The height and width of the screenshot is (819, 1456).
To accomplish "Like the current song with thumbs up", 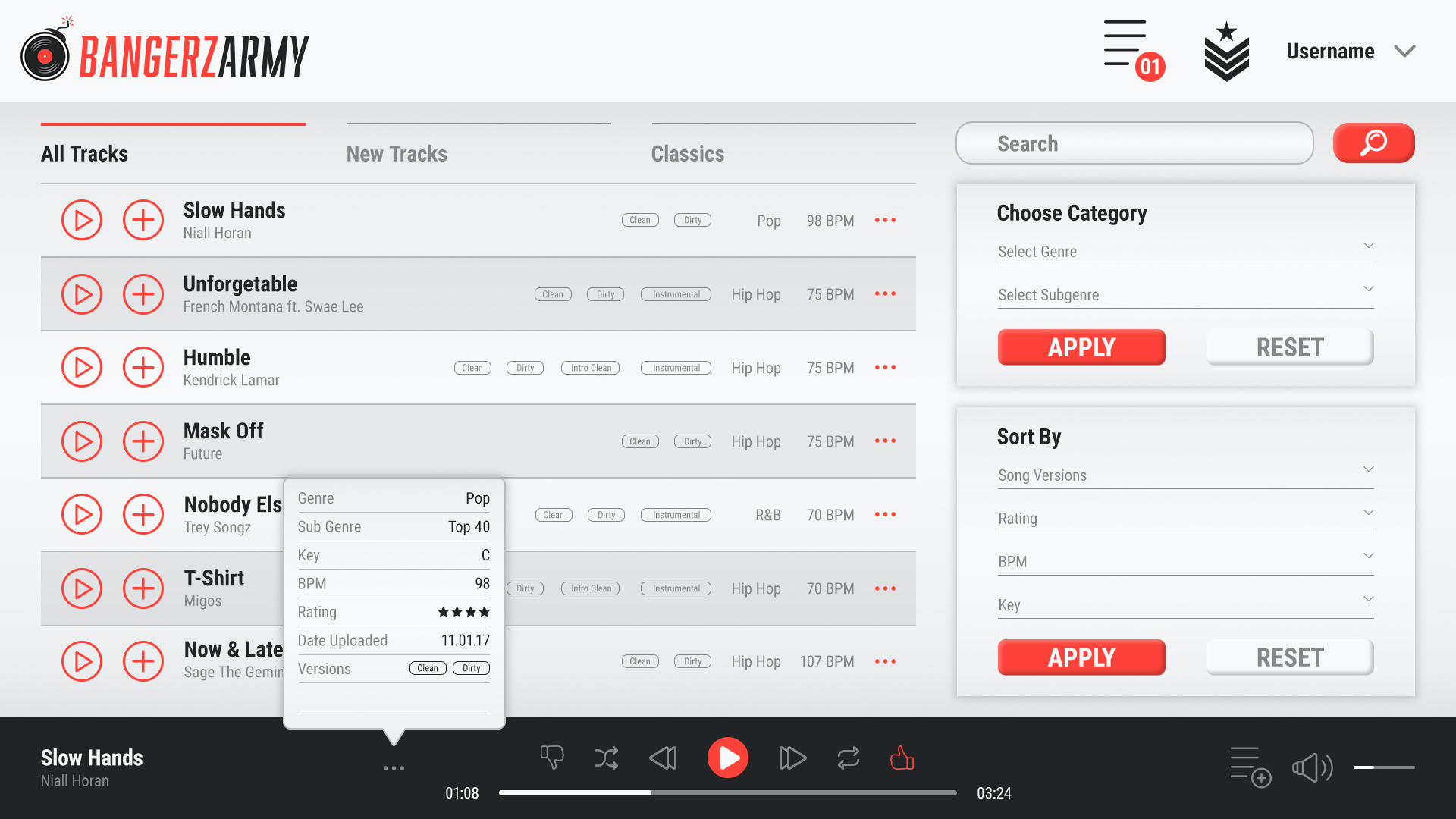I will coord(902,758).
